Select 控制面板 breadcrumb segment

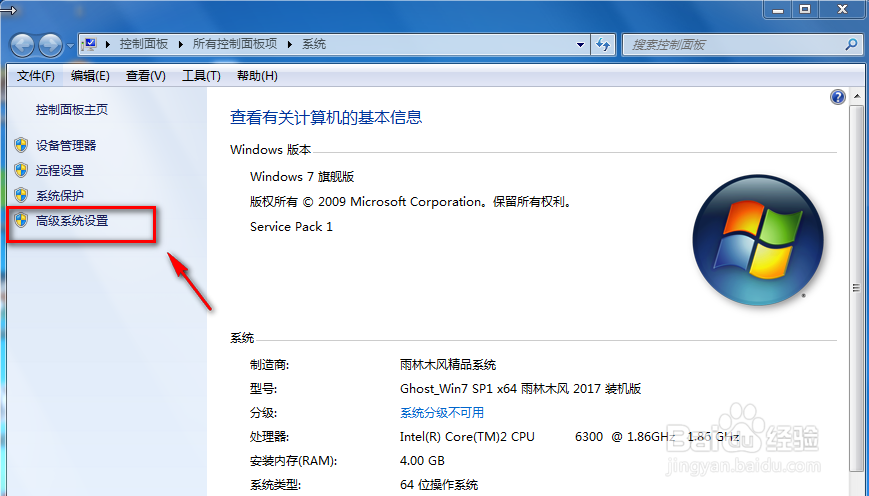(x=144, y=44)
